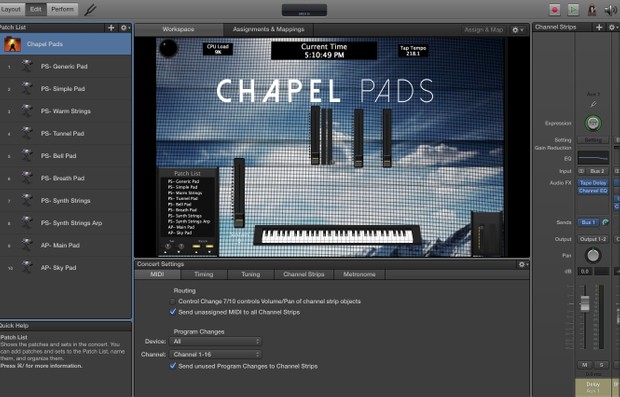Click the green Expression knob
This screenshot has height=397, width=620.
593,123
